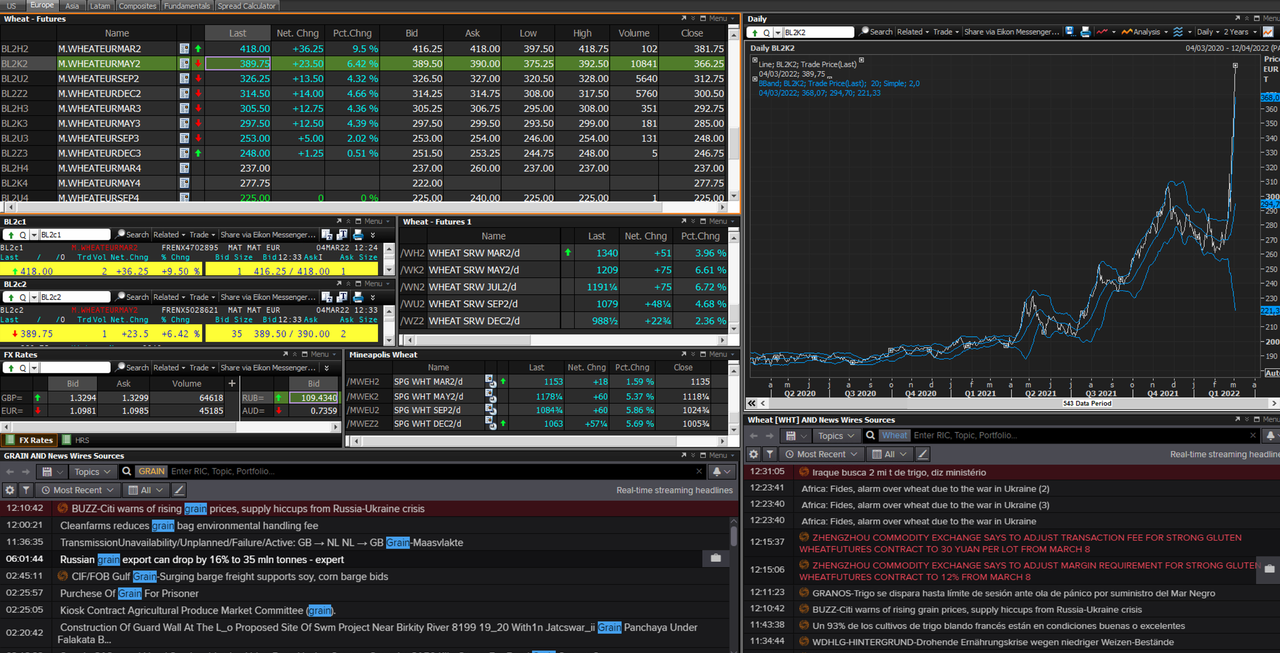Click the BL2c1 symbol input field
The height and width of the screenshot is (653, 1280).
click(75, 235)
